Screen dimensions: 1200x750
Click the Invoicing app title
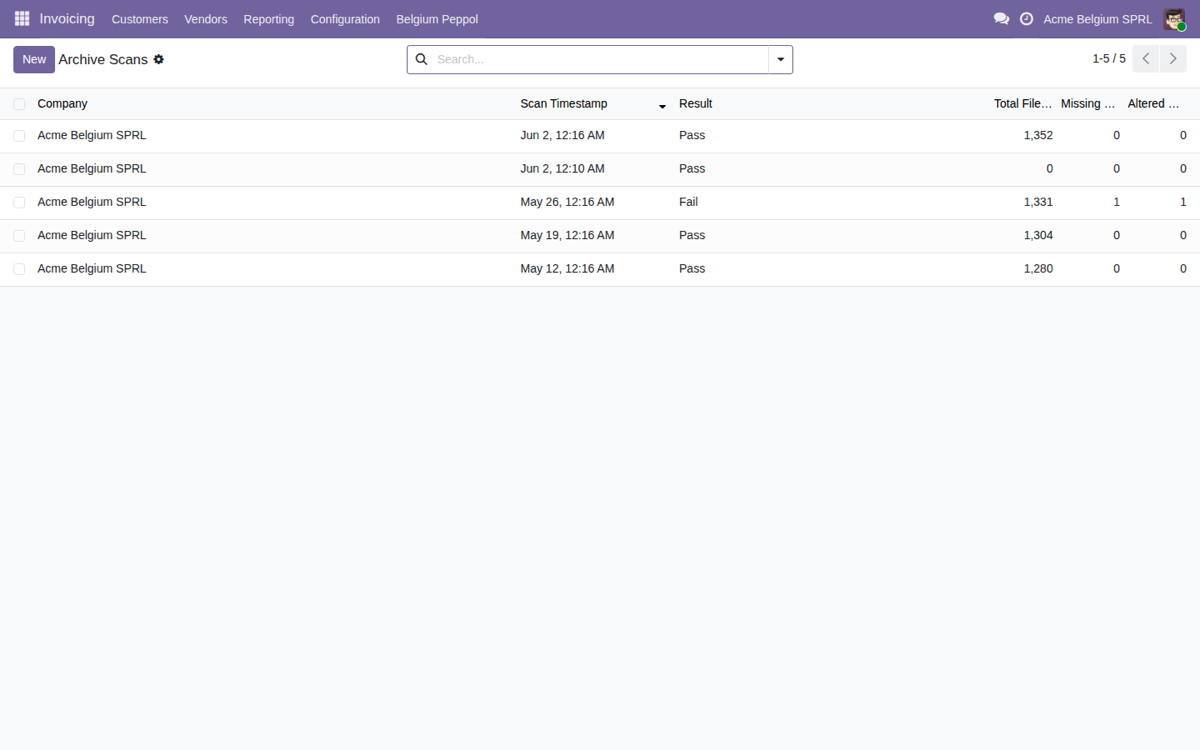(67, 19)
